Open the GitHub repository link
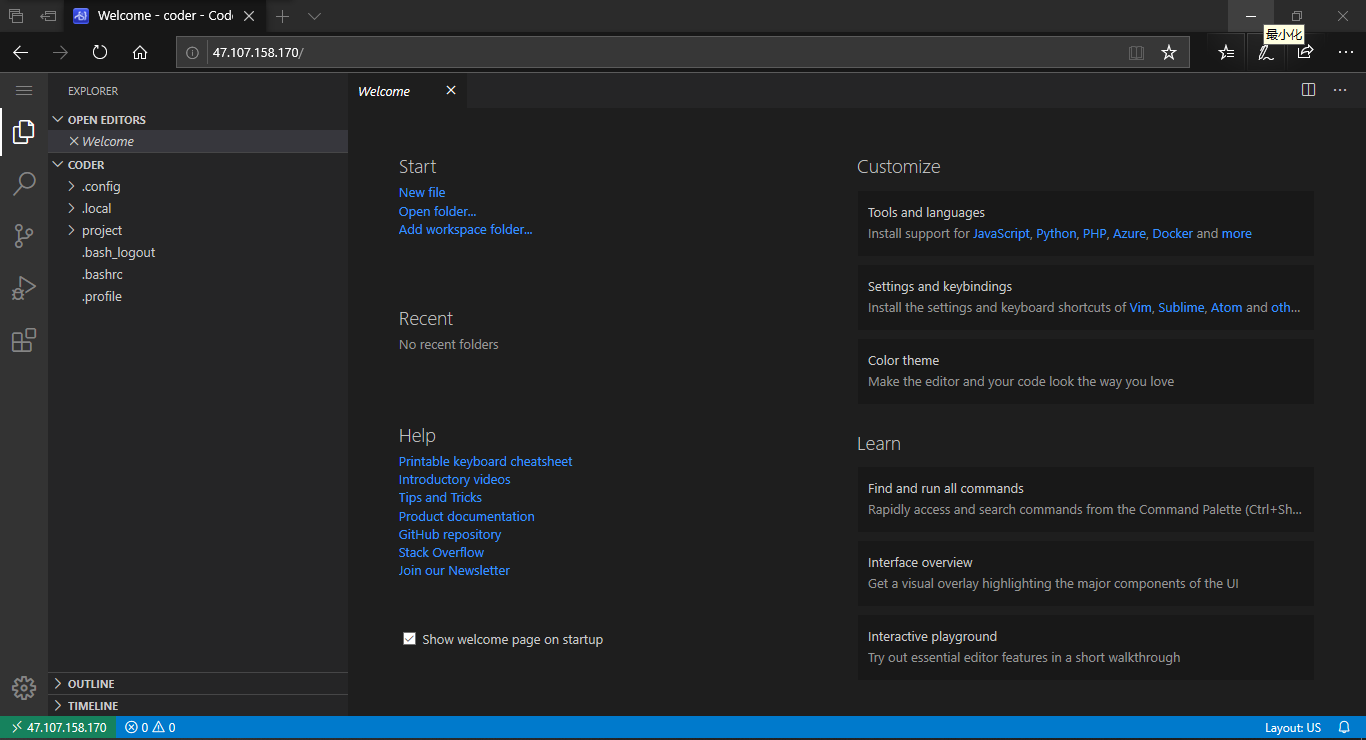Screen dimensions: 1366x740 pyautogui.click(x=450, y=534)
